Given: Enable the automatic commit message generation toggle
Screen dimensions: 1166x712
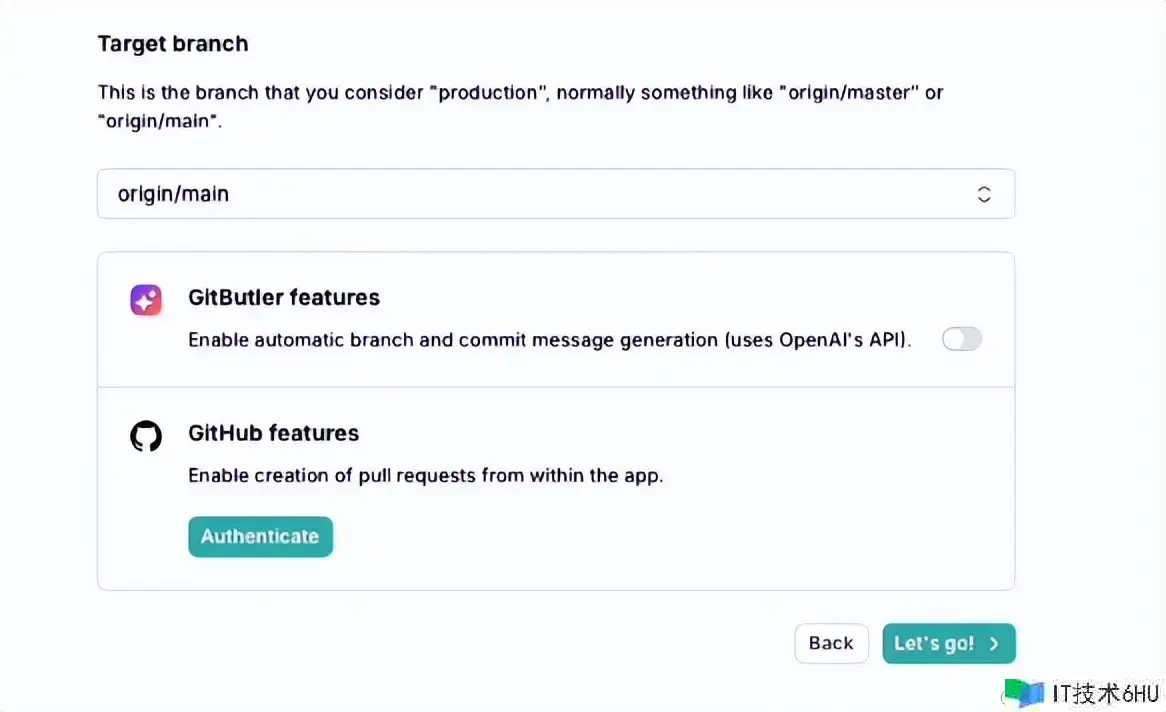Looking at the screenshot, I should pyautogui.click(x=962, y=340).
